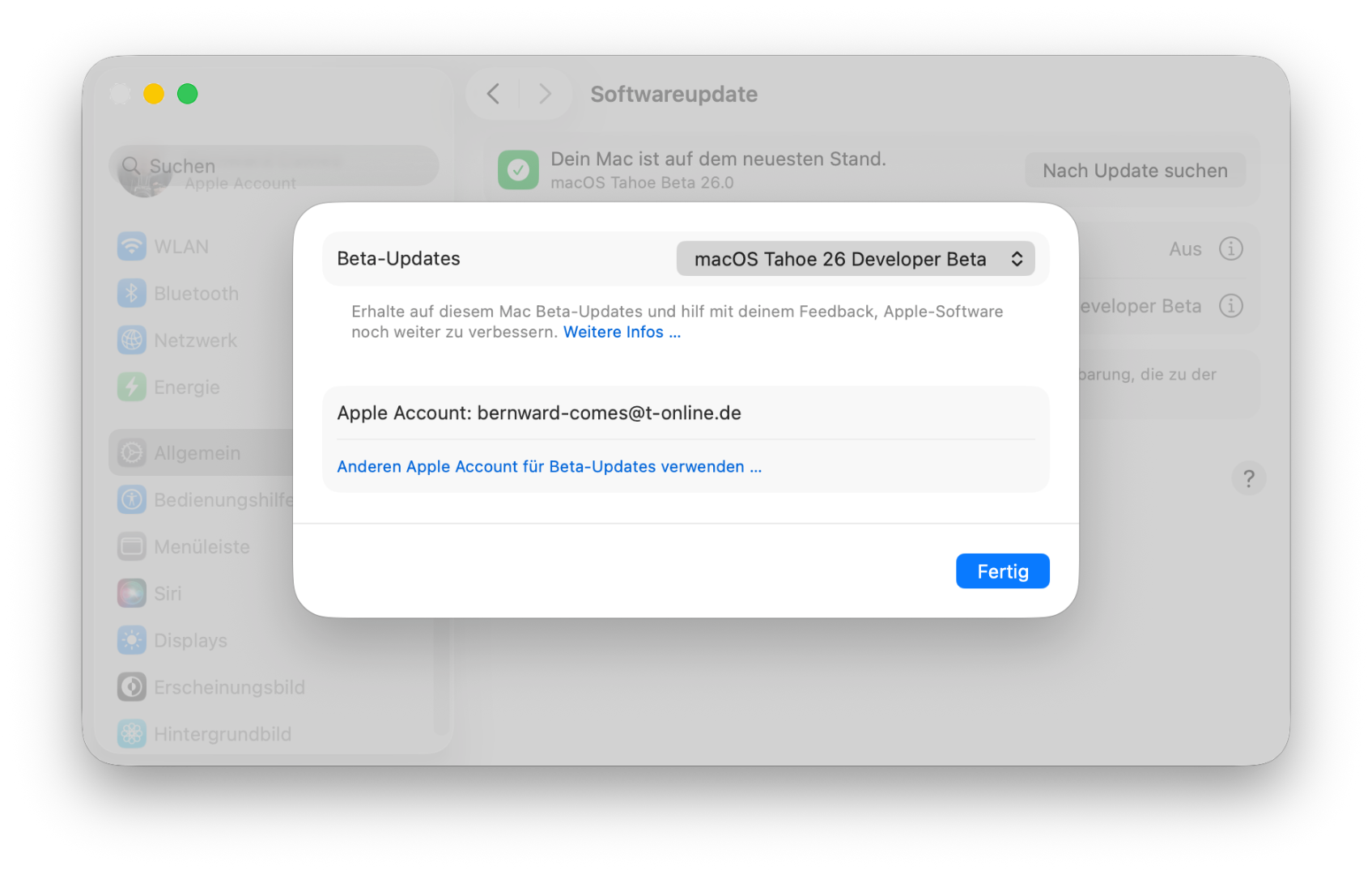1372x874 pixels.
Task: Click Anderen Apple Account für Beta-Updates verwenden
Action: click(549, 467)
